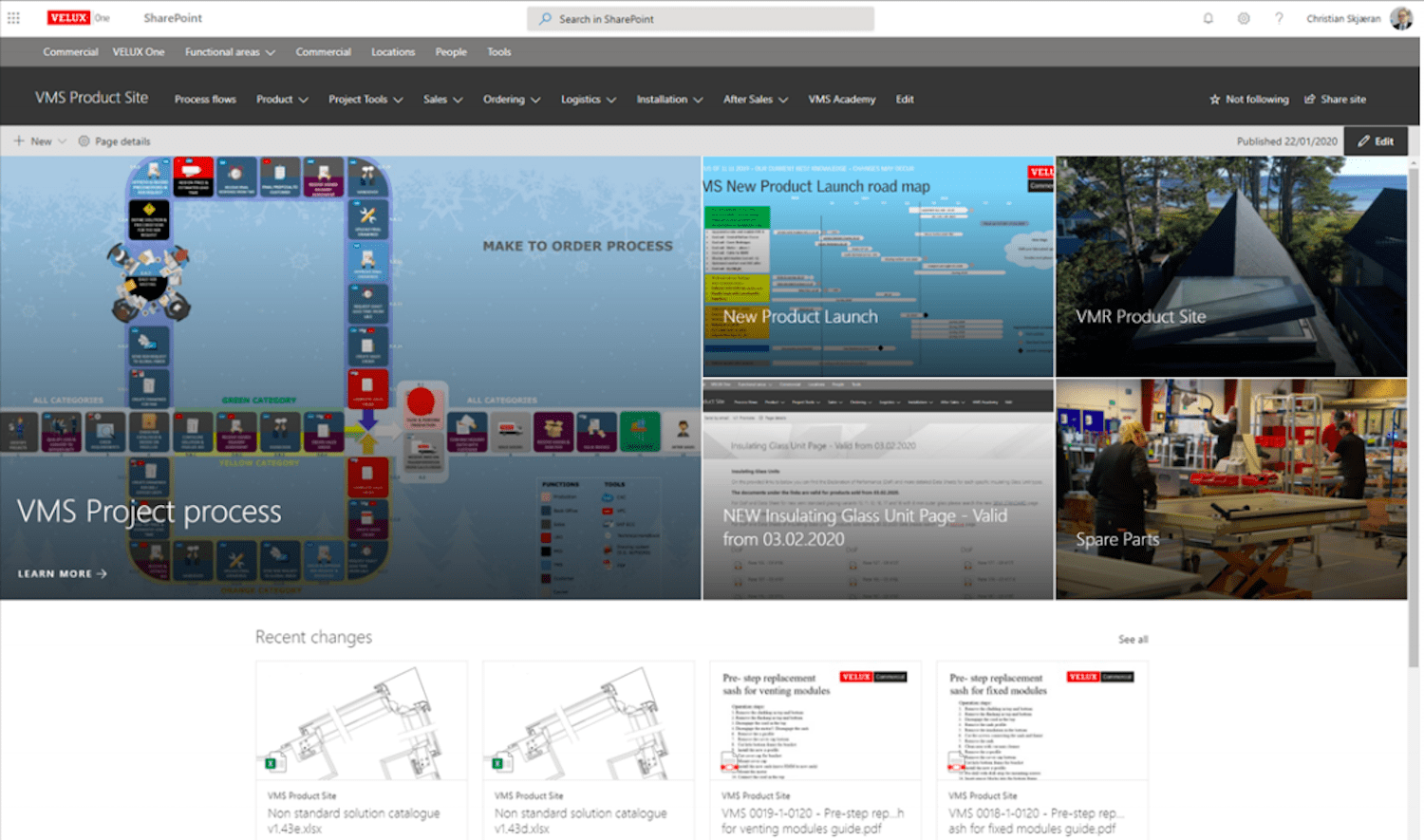Open Process flows in site navigation
1424x840 pixels.
point(205,99)
